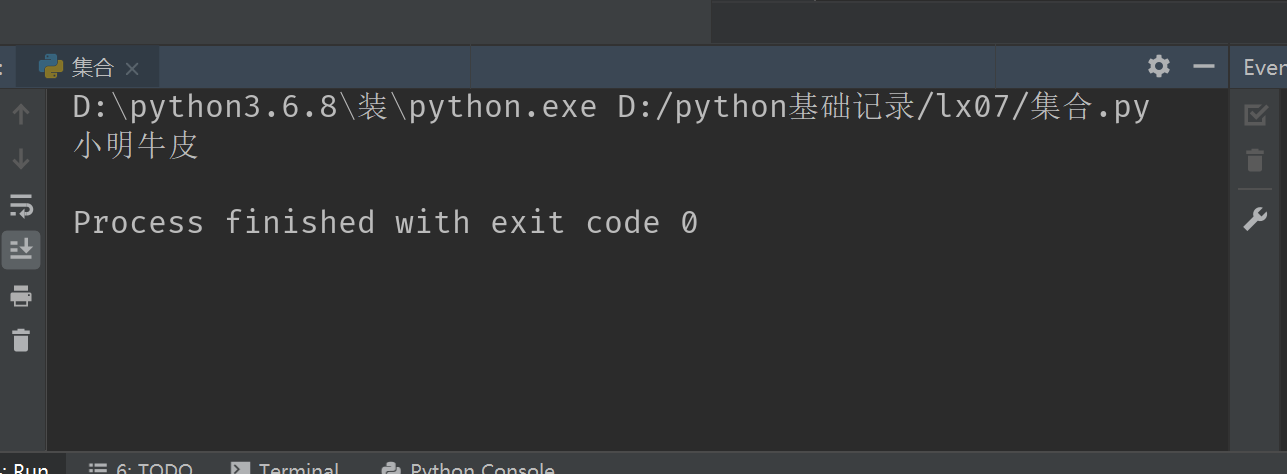Open Run panel gear settings menu
1287x474 pixels.
(x=1159, y=67)
